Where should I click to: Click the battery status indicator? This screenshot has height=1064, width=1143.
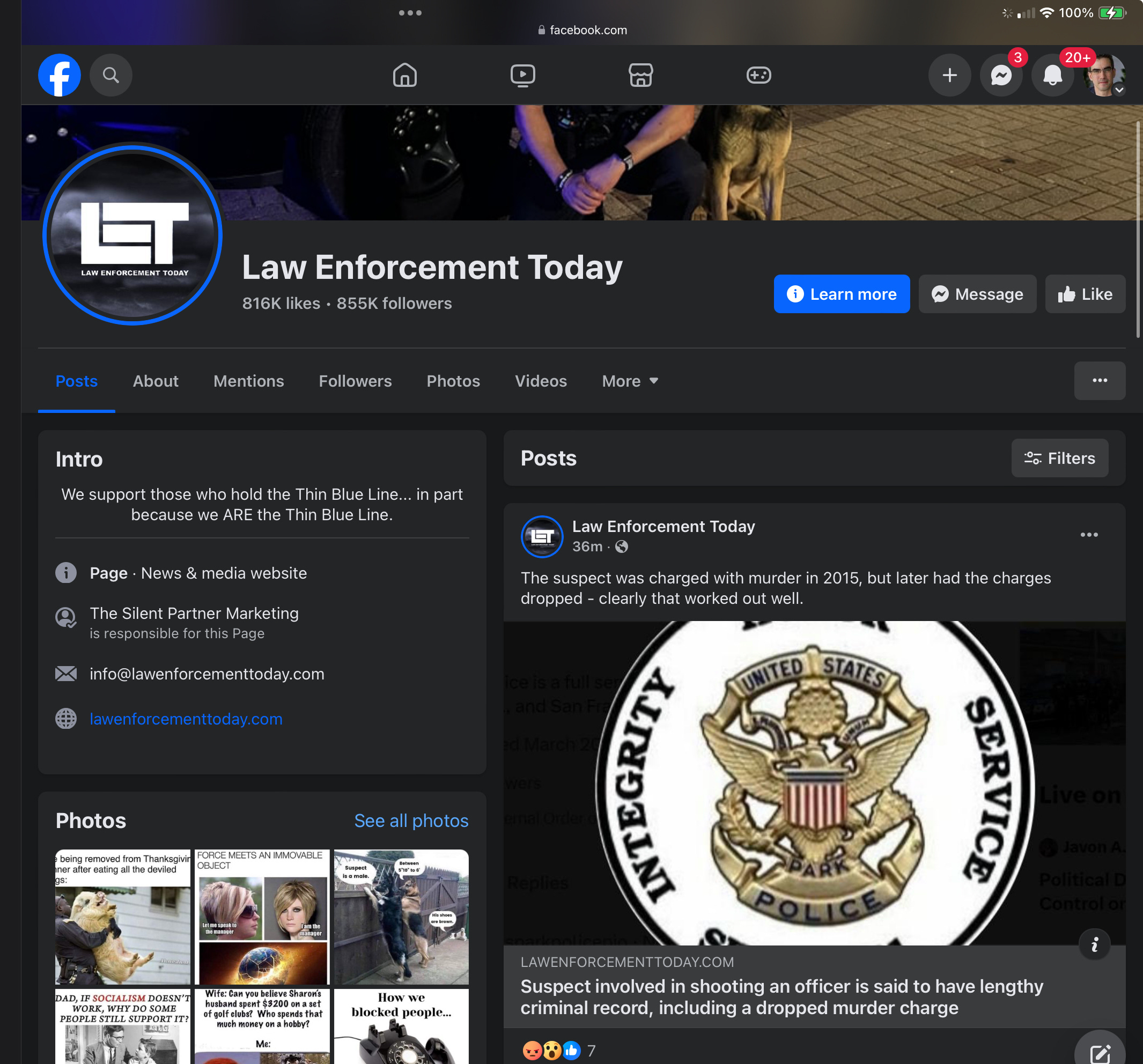[x=1112, y=13]
